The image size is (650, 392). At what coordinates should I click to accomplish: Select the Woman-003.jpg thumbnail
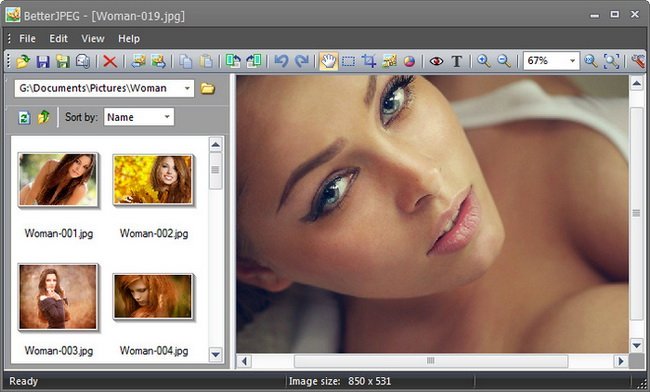(x=58, y=297)
